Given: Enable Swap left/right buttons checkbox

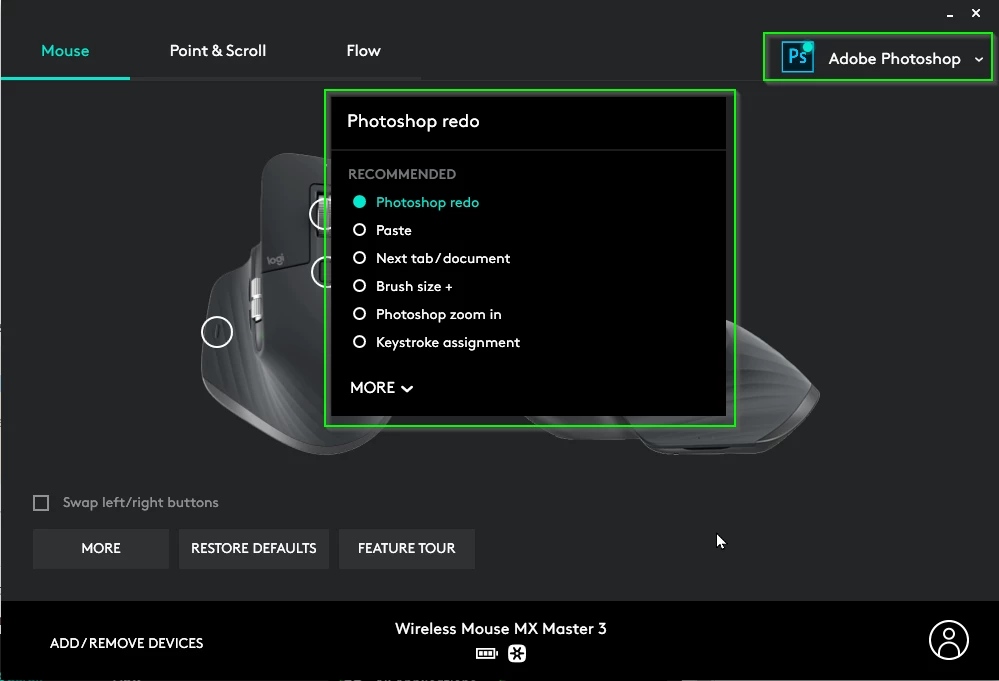Looking at the screenshot, I should point(41,503).
